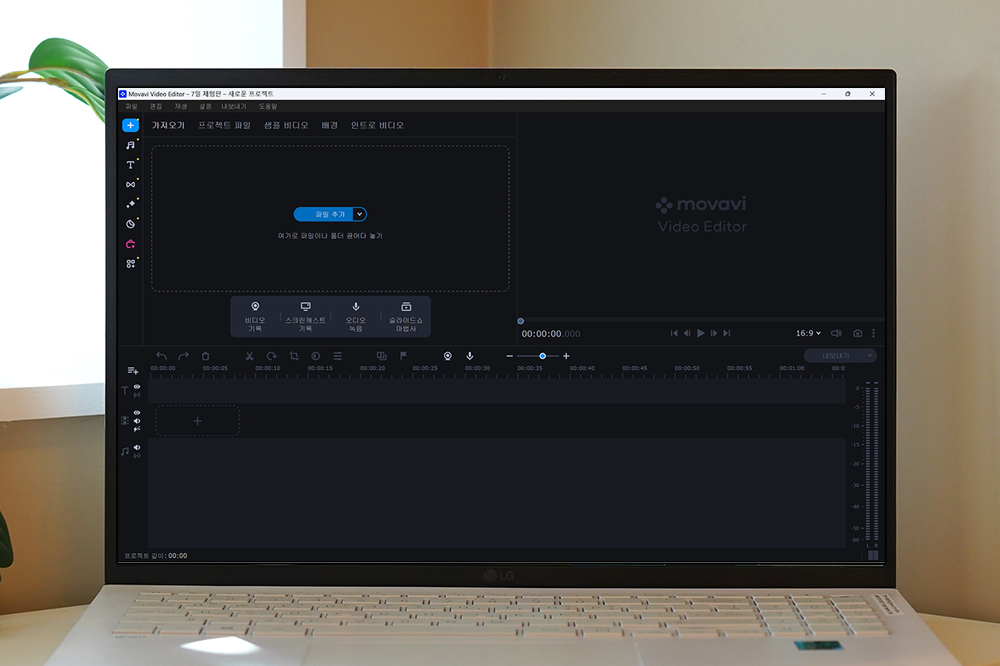The width and height of the screenshot is (1000, 666).
Task: Open the three-dot player options menu
Action: [873, 333]
